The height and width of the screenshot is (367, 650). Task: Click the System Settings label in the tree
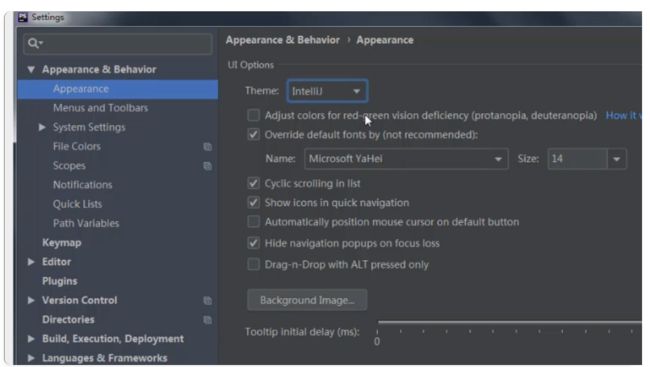click(x=89, y=127)
